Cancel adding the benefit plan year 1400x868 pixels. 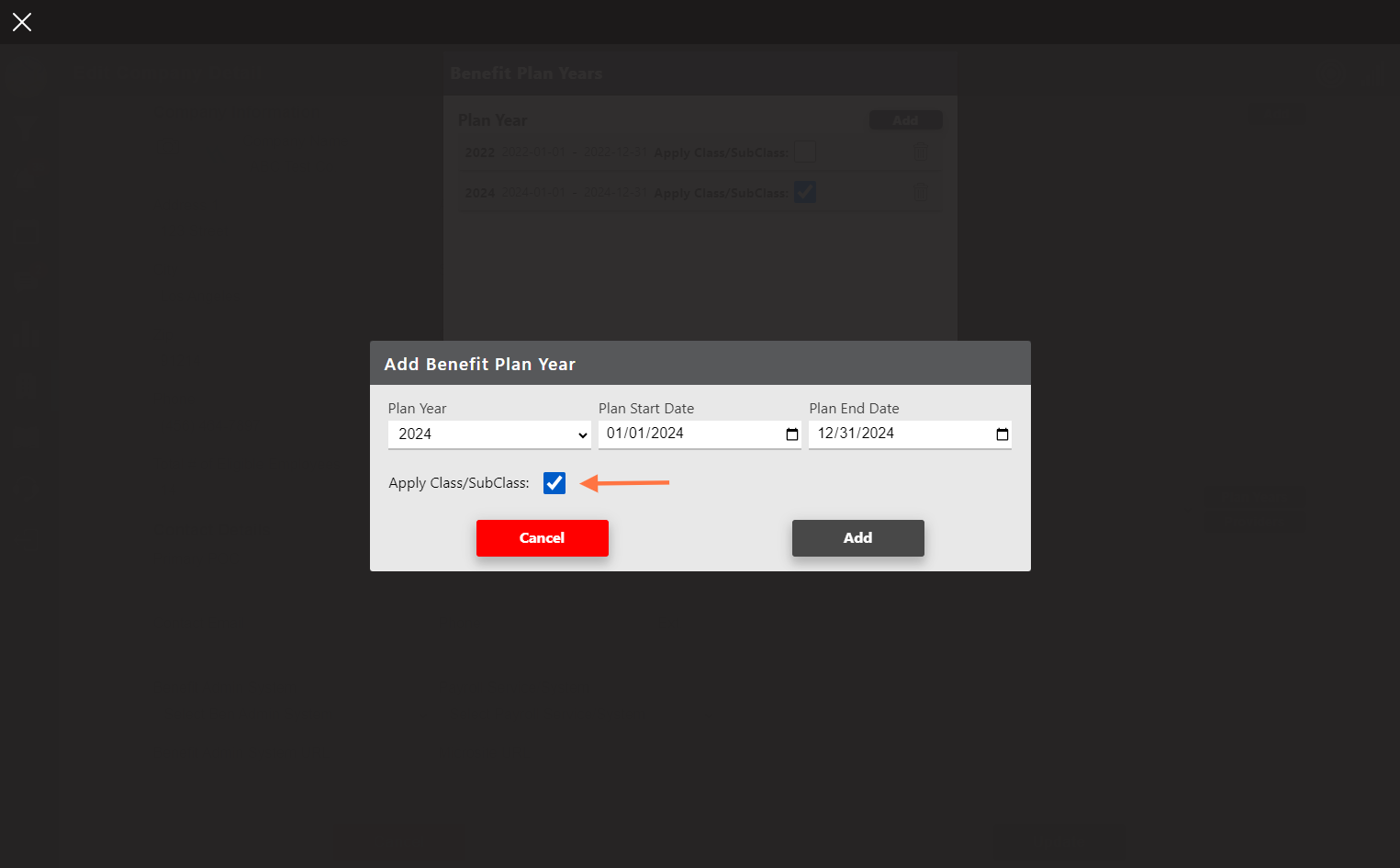pyautogui.click(x=543, y=538)
